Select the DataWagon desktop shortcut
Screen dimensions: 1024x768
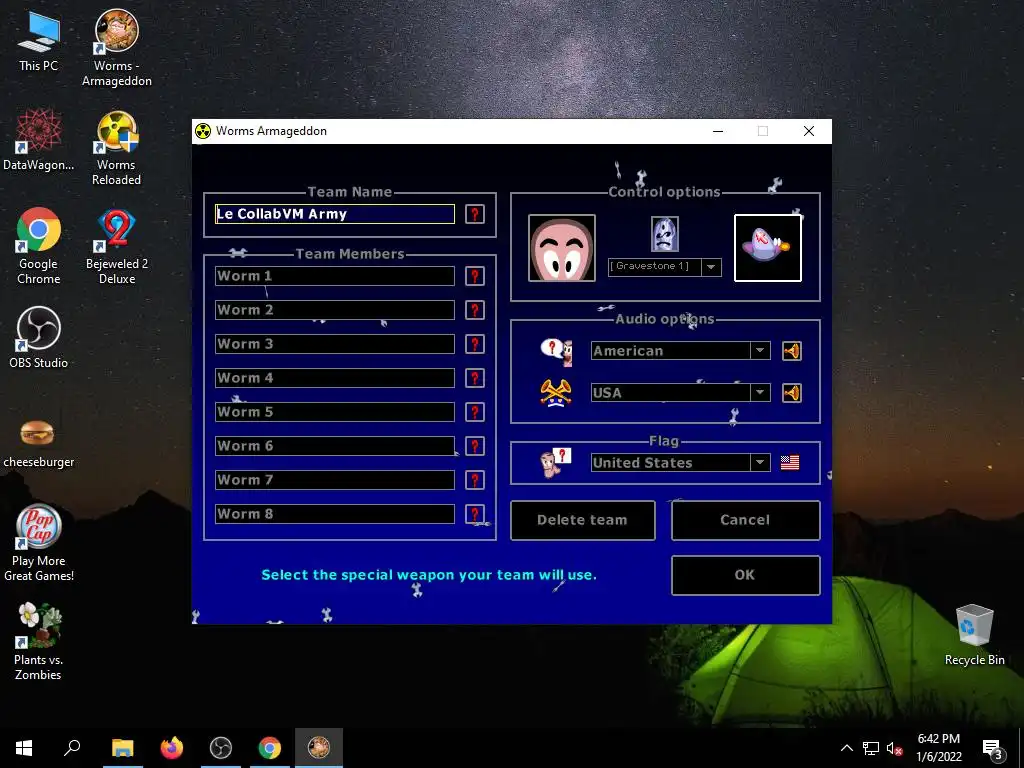39,140
